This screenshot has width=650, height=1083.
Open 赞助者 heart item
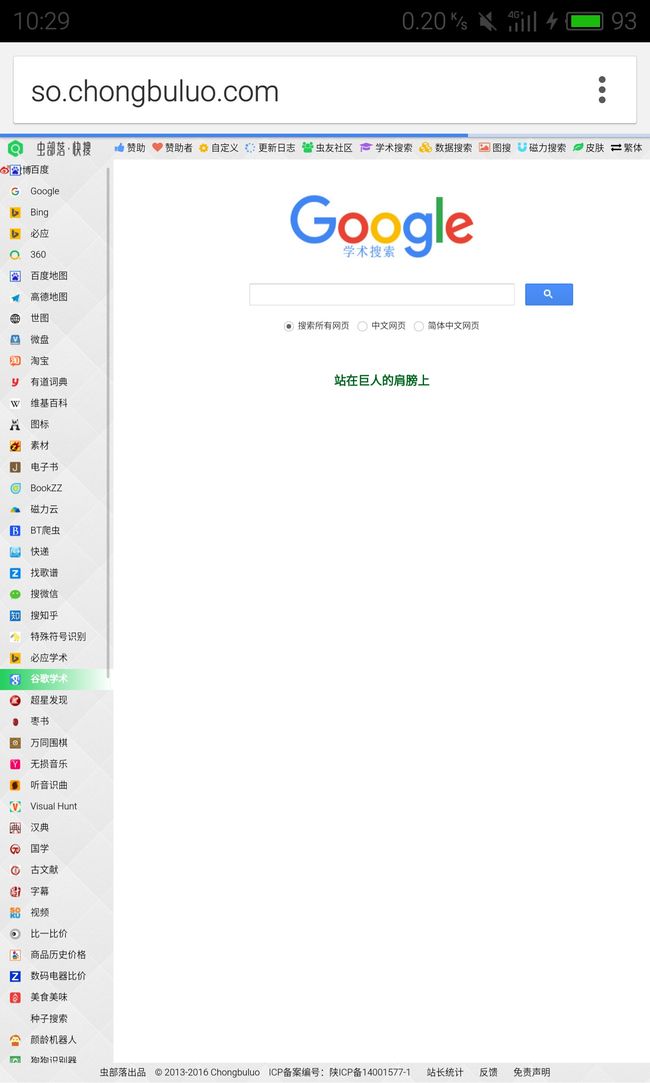(x=172, y=148)
